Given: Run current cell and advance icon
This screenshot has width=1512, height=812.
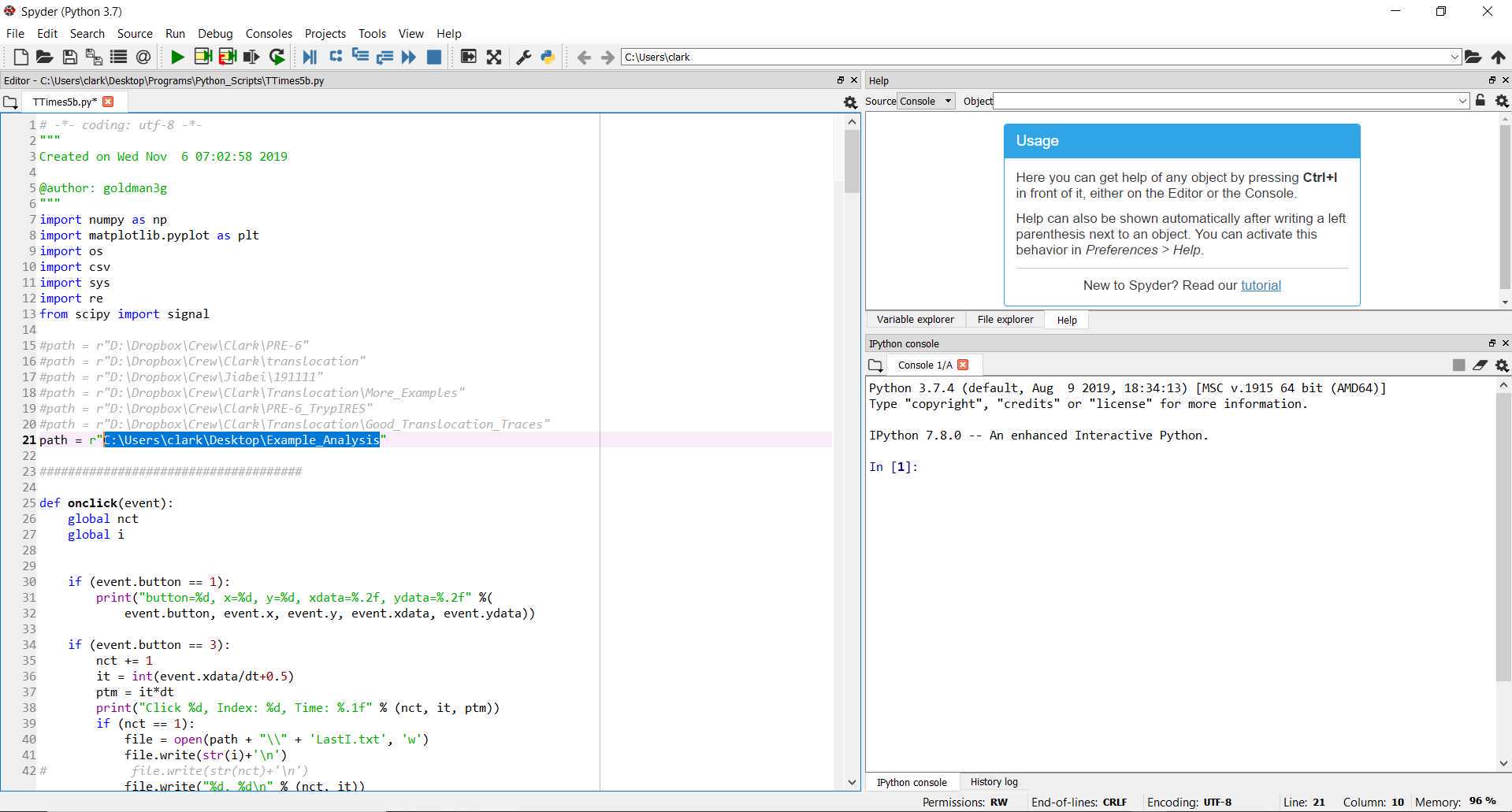Looking at the screenshot, I should tap(228, 57).
